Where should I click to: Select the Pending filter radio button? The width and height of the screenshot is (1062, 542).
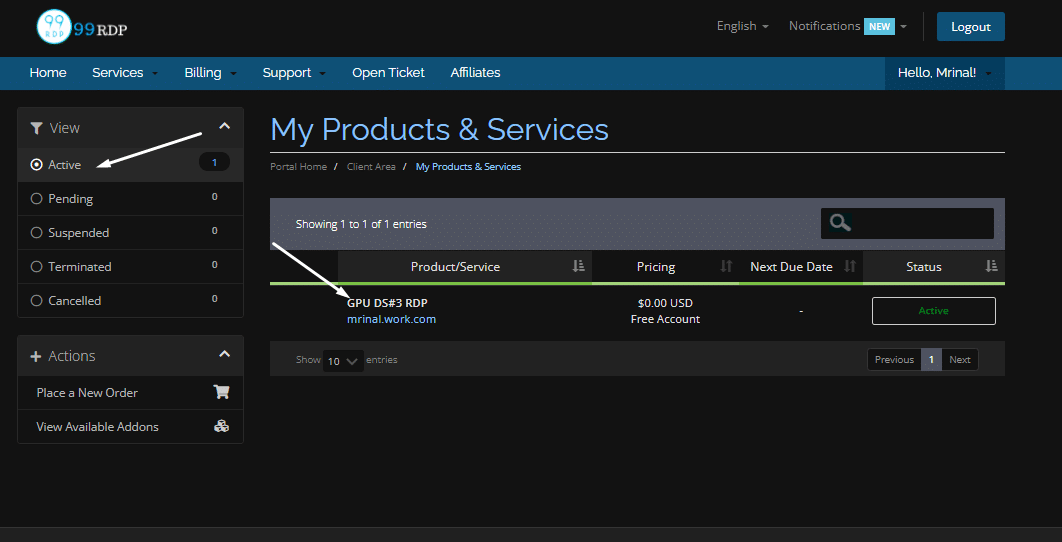click(x=37, y=199)
